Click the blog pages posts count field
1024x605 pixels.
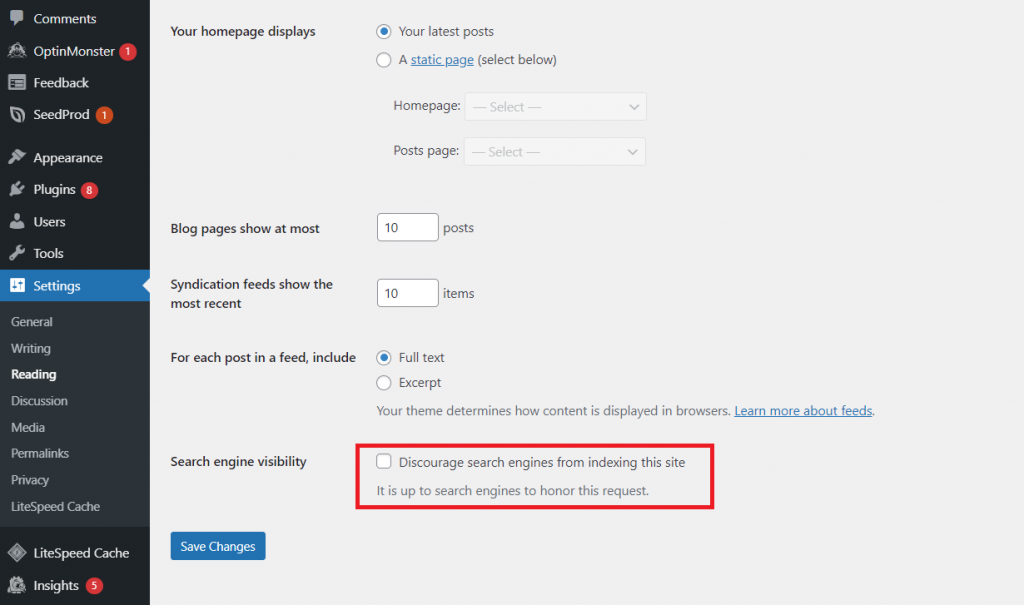click(x=406, y=227)
